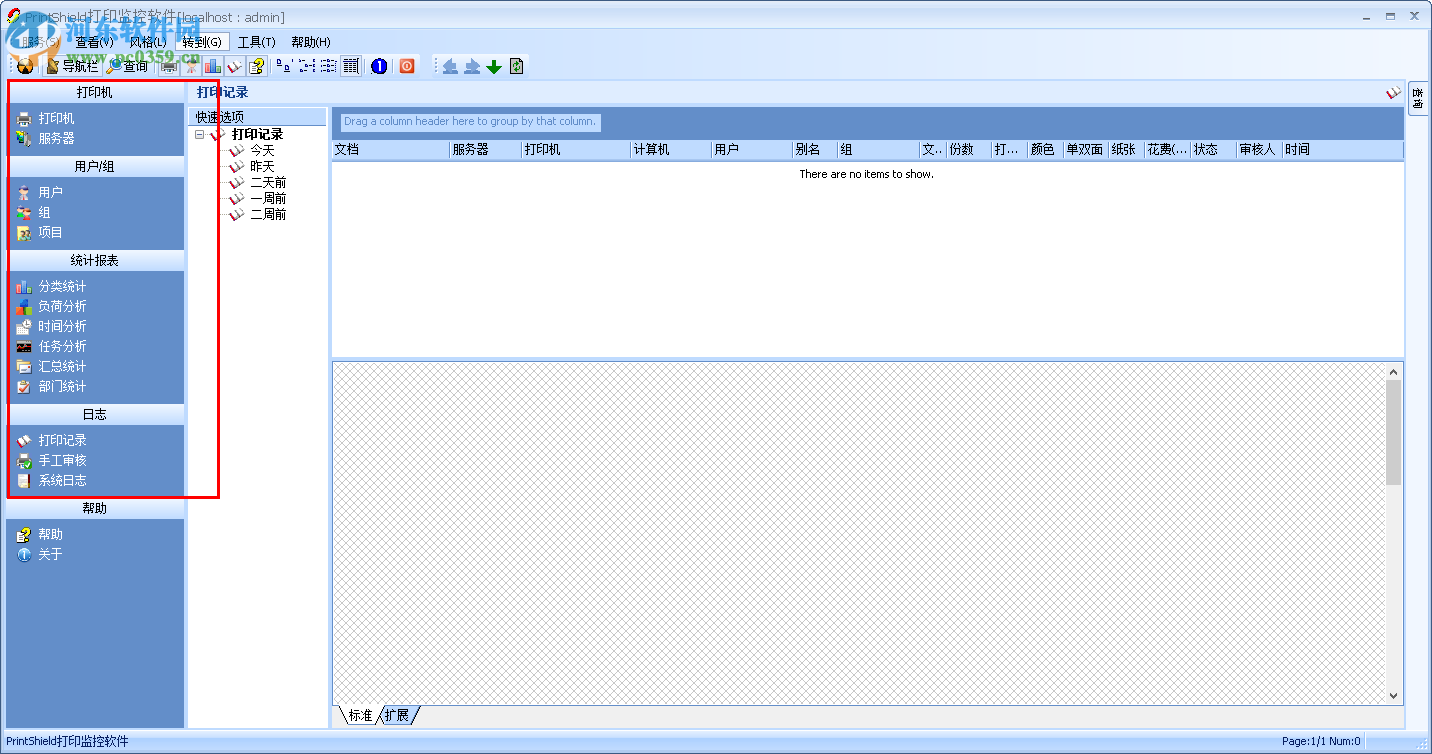1432x754 pixels.
Task: Open 分类统计 in the sidebar
Action: 62,286
